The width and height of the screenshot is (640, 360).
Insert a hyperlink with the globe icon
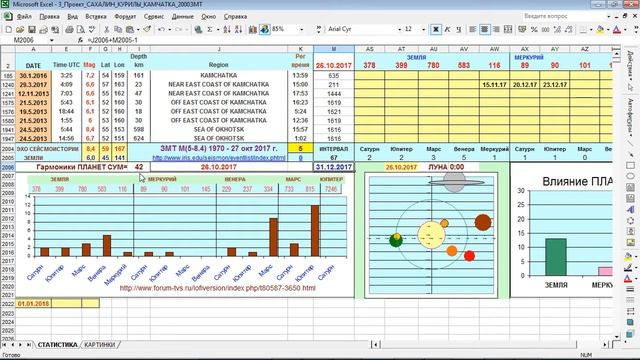[198, 29]
